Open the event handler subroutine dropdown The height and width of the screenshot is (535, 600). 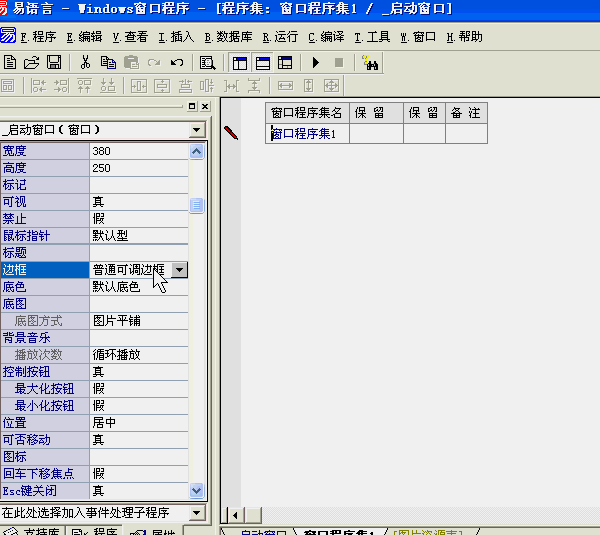coord(196,513)
